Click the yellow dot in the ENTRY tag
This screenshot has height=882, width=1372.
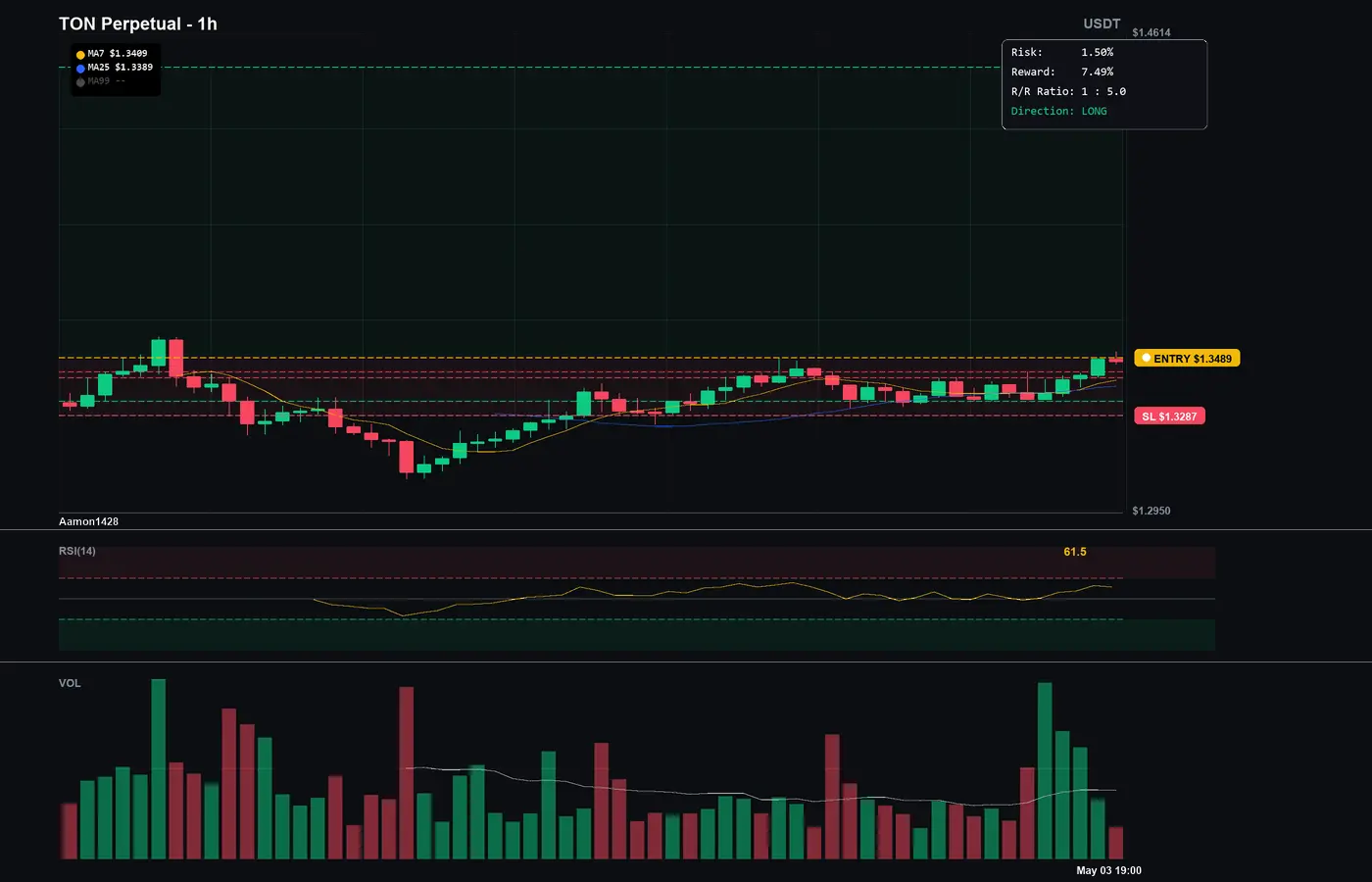click(x=1147, y=359)
